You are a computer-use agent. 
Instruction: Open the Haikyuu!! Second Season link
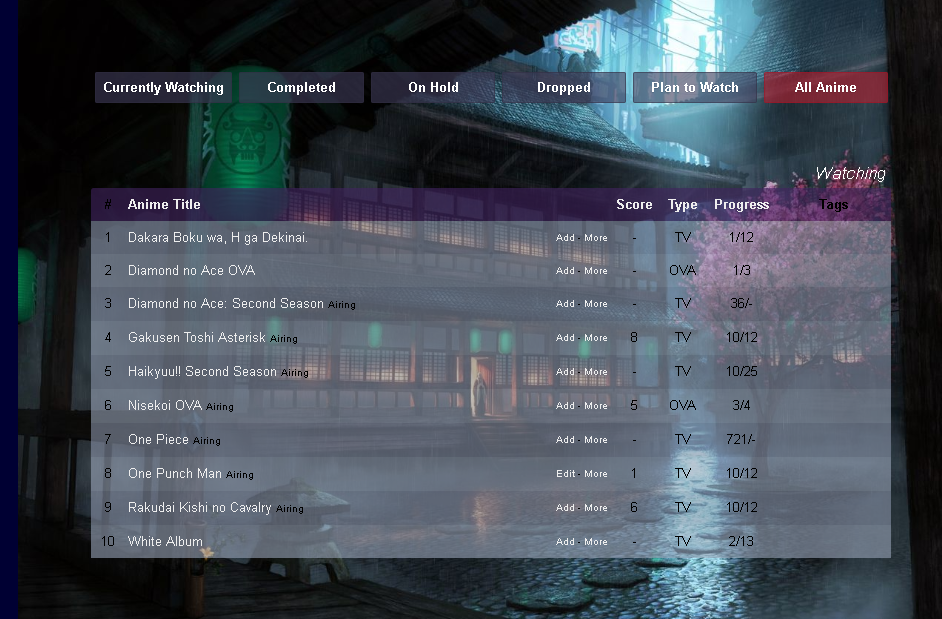click(202, 372)
